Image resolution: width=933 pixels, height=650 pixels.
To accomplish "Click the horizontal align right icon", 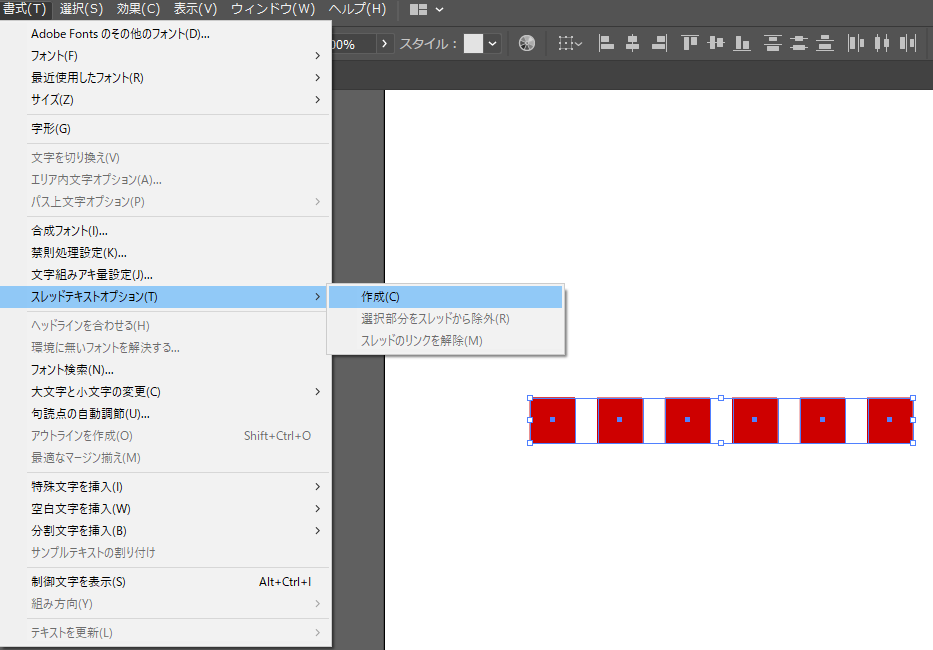I will [x=658, y=43].
